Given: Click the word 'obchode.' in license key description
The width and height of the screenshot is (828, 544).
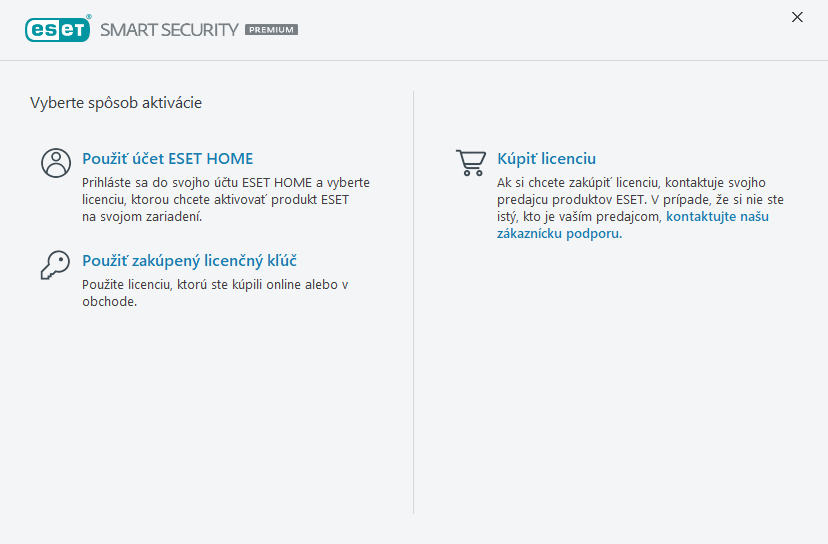Looking at the screenshot, I should pyautogui.click(x=108, y=302).
